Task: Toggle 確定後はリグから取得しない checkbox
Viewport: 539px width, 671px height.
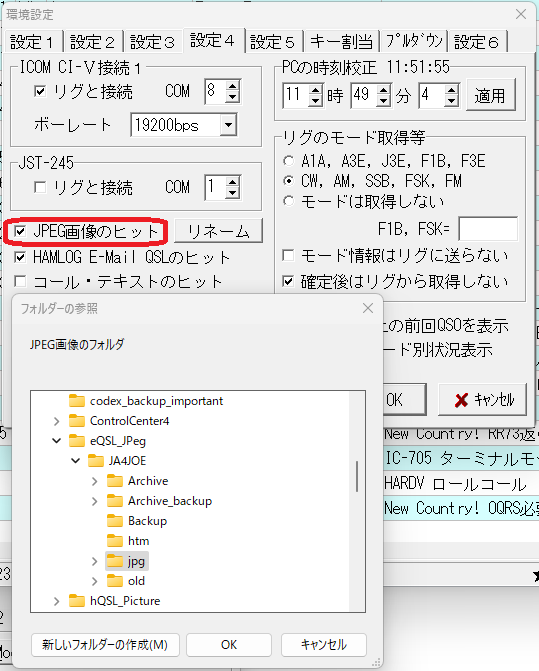Action: point(288,281)
